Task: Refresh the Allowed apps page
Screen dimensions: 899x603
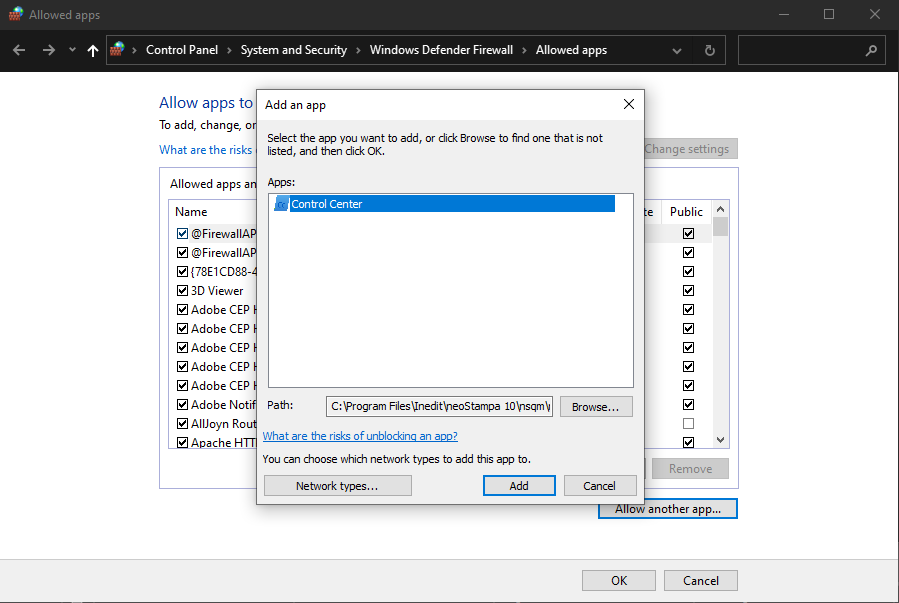Action: click(x=710, y=50)
